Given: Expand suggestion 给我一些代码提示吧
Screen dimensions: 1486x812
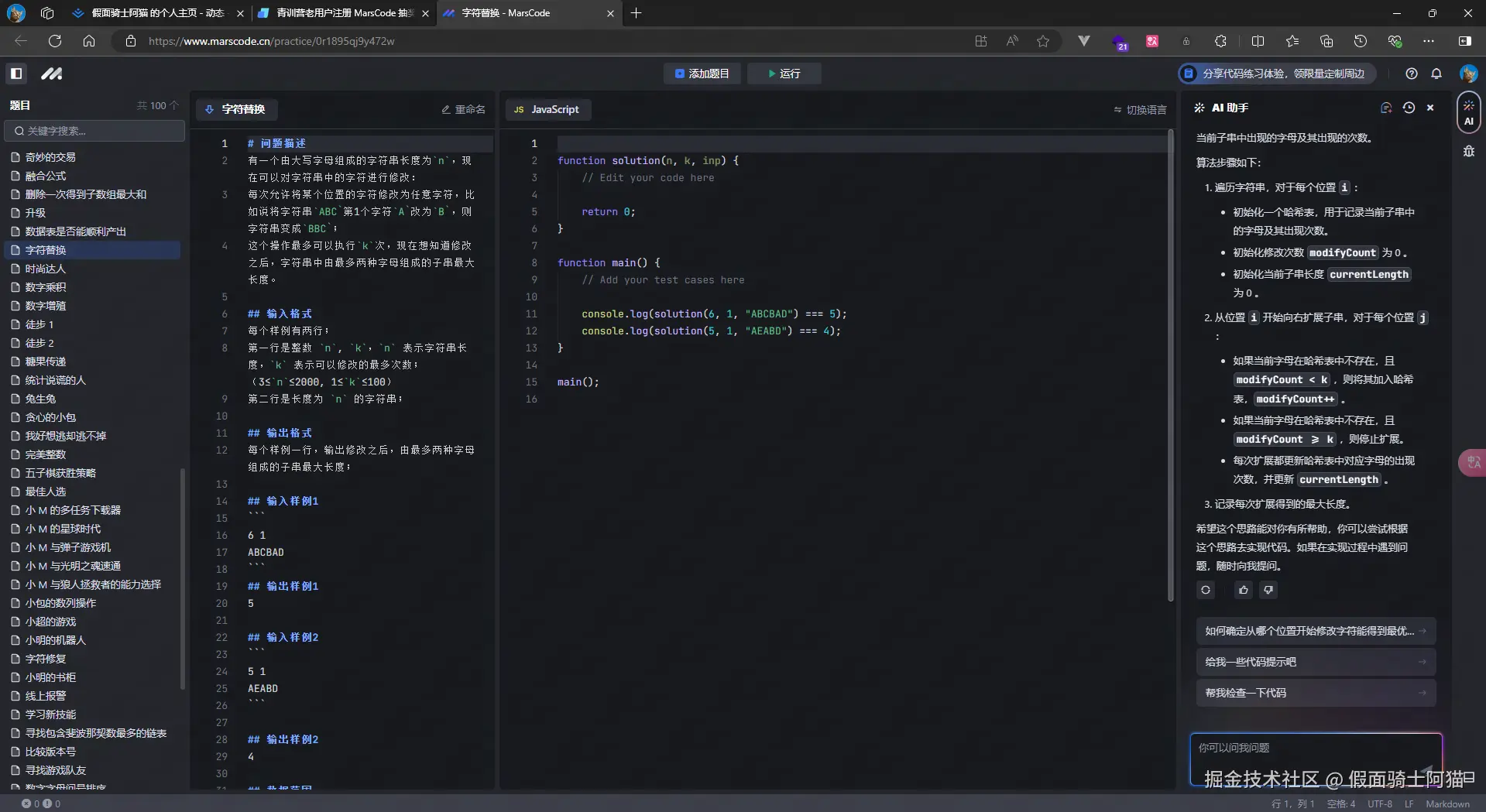Looking at the screenshot, I should [x=1316, y=662].
